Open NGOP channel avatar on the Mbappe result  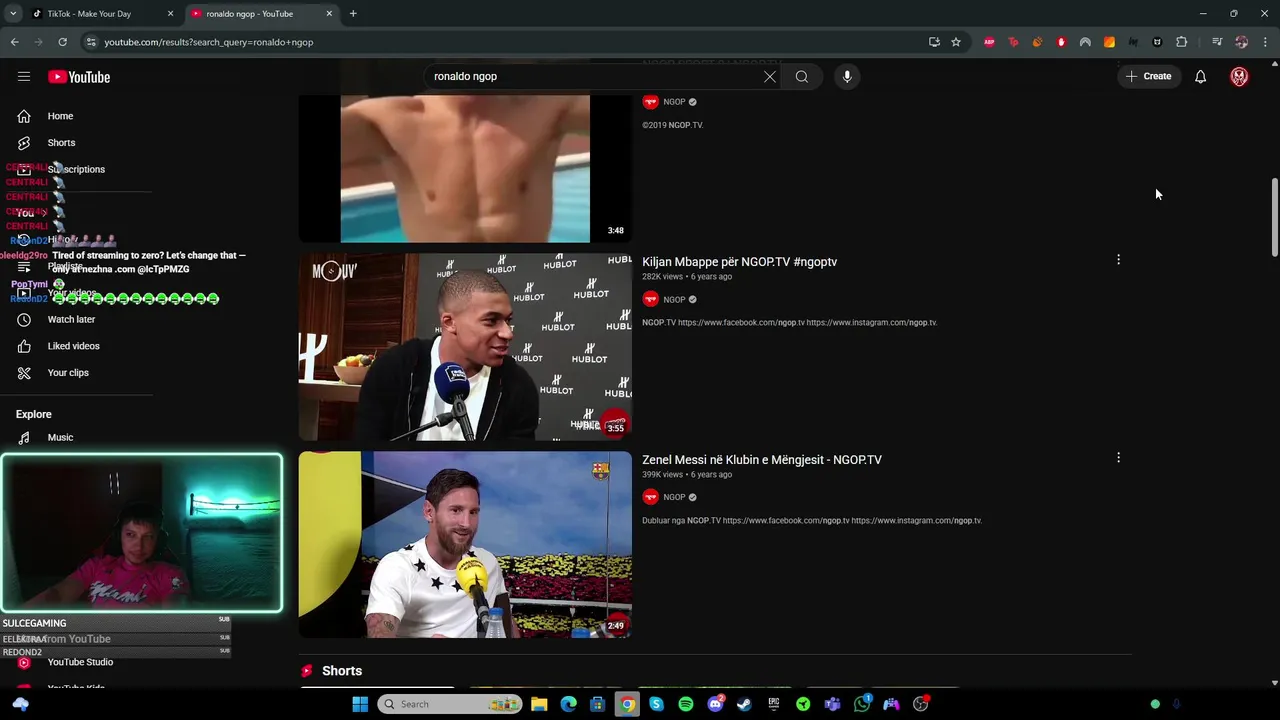[x=650, y=299]
